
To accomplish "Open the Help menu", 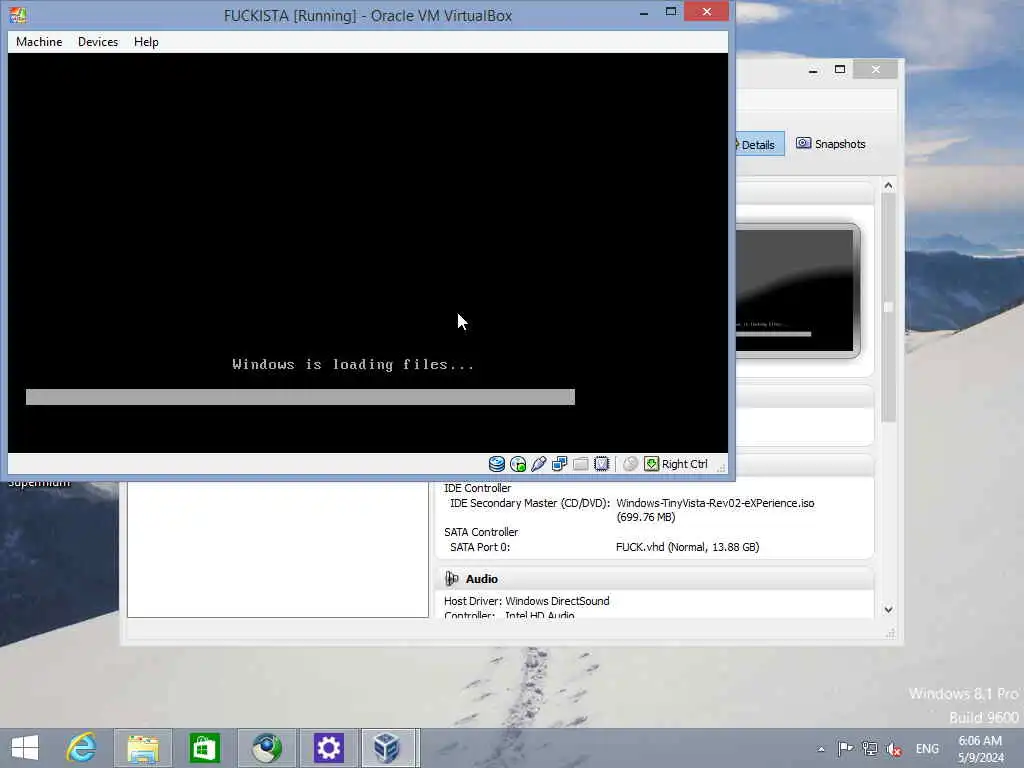I will tap(146, 42).
